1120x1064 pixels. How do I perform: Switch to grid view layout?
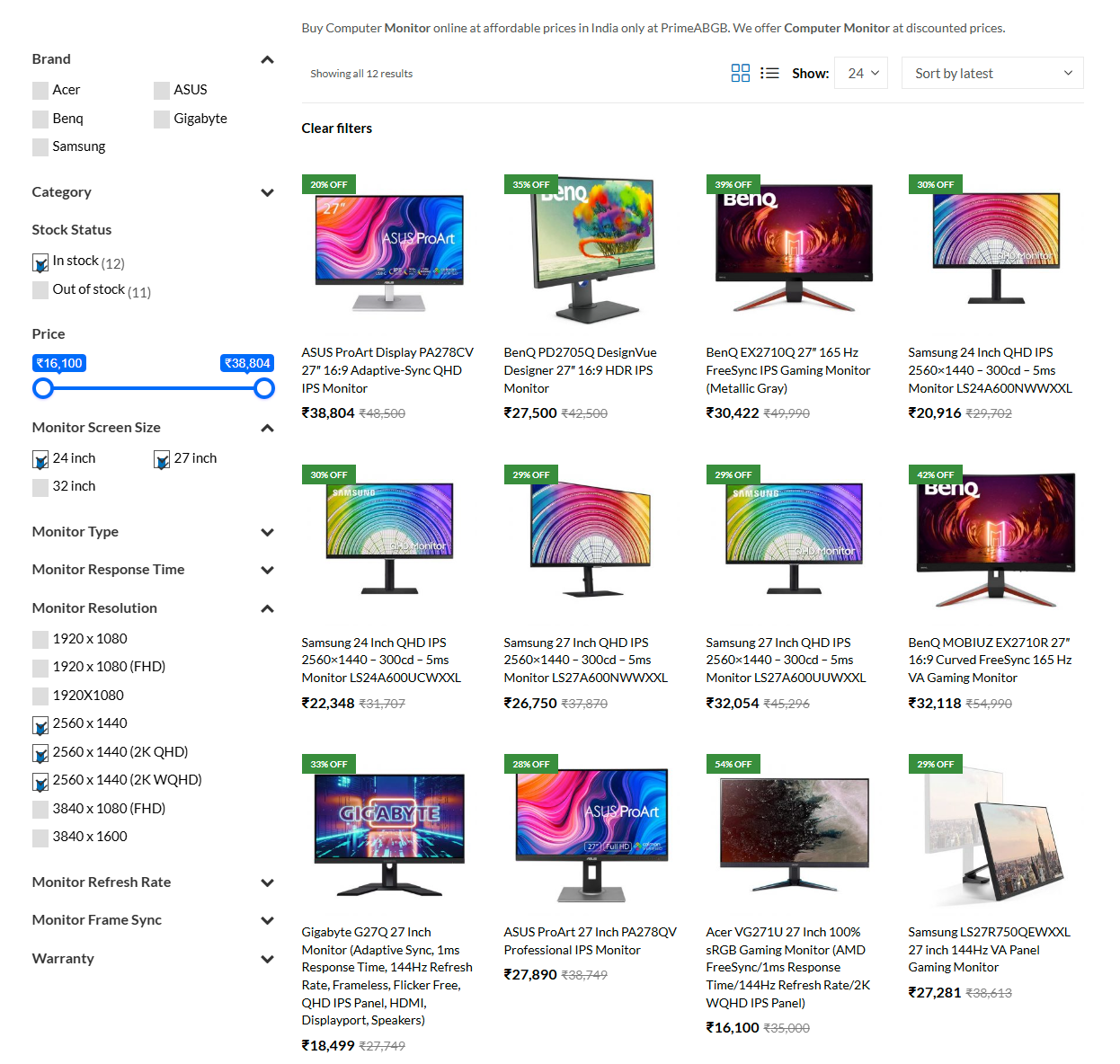click(x=740, y=74)
